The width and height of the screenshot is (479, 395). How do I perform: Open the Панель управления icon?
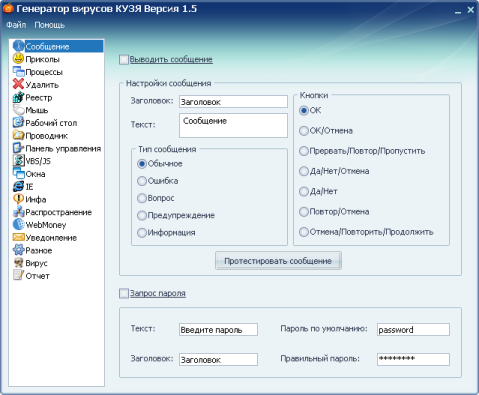click(x=18, y=148)
